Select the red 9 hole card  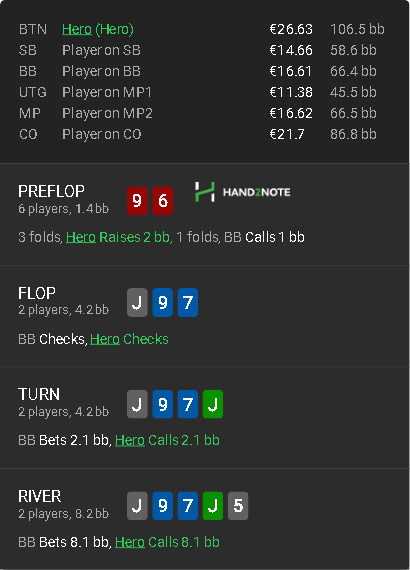137,201
